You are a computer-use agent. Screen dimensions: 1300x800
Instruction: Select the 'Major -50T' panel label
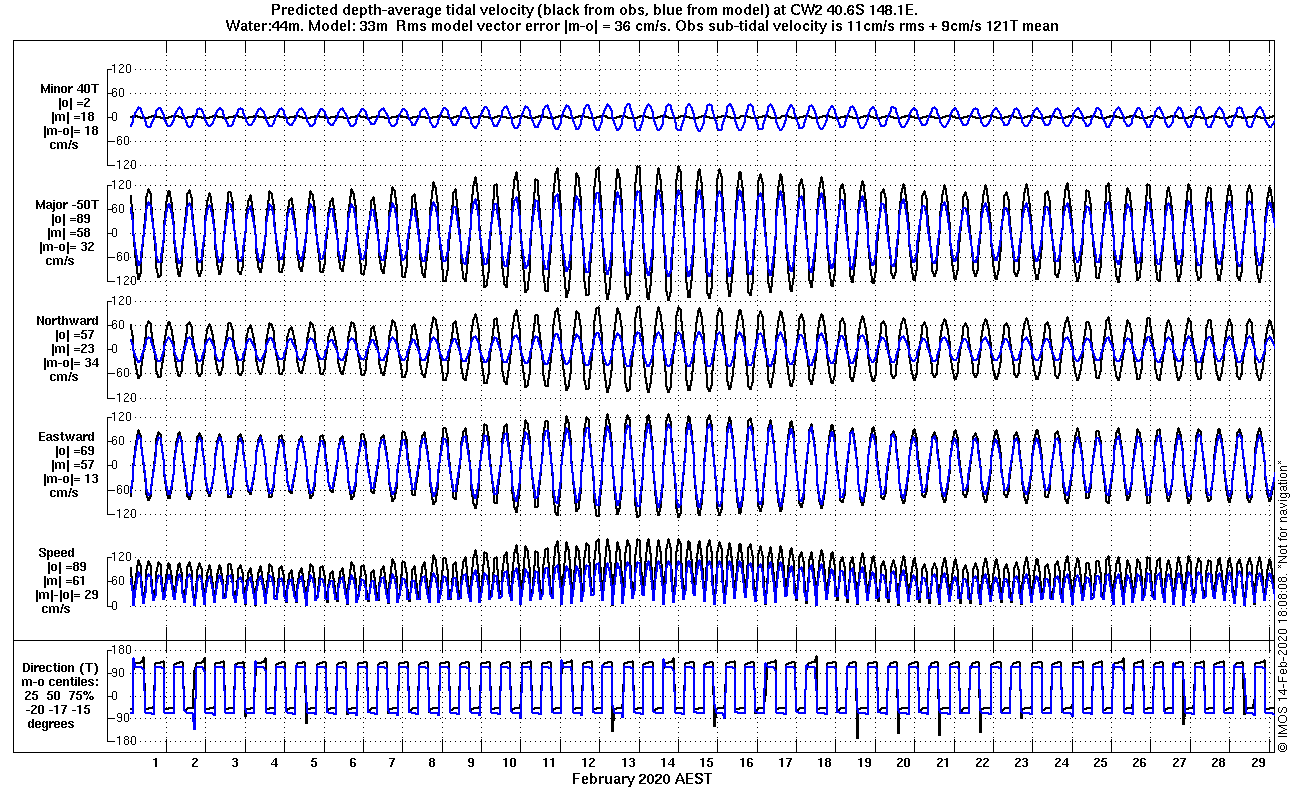66,205
